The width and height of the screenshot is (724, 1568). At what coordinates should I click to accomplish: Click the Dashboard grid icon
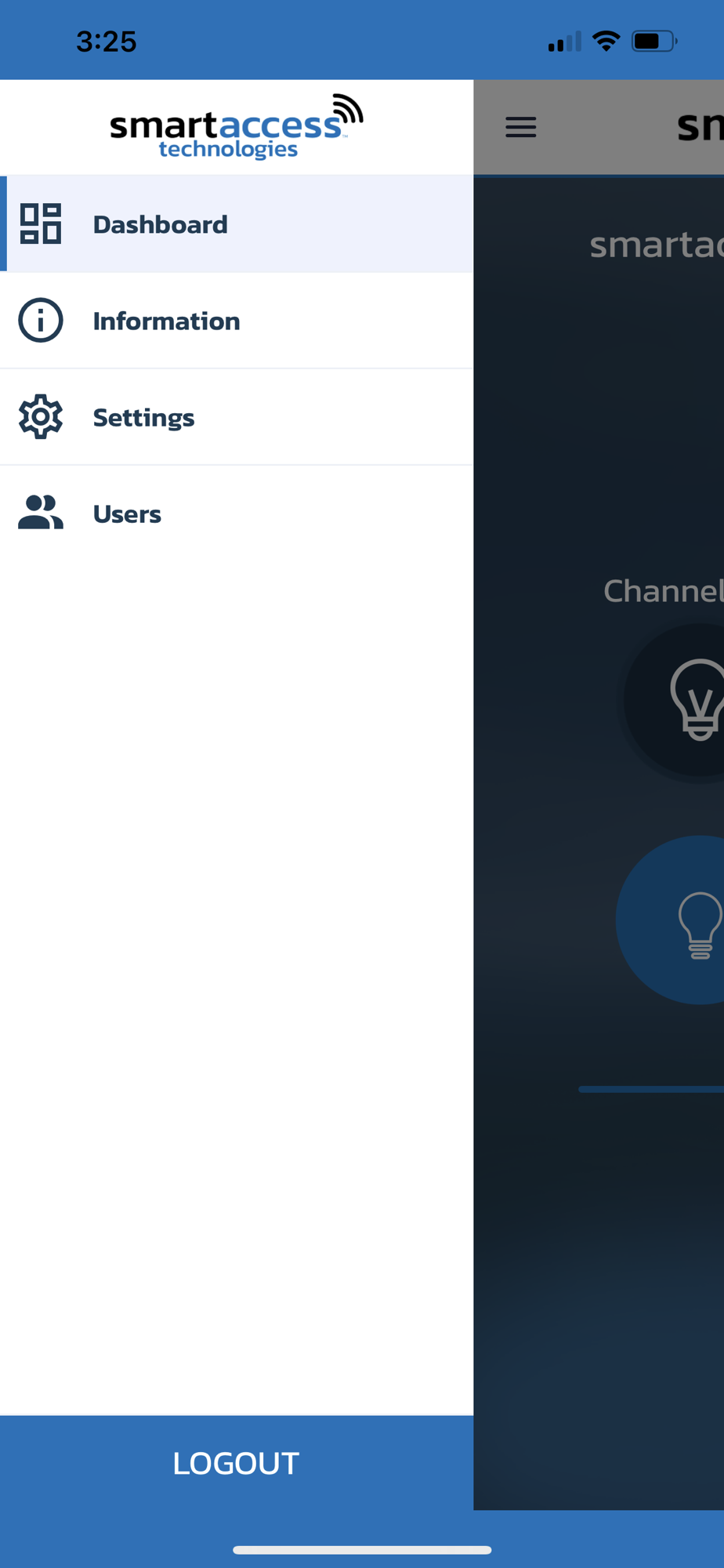coord(41,224)
